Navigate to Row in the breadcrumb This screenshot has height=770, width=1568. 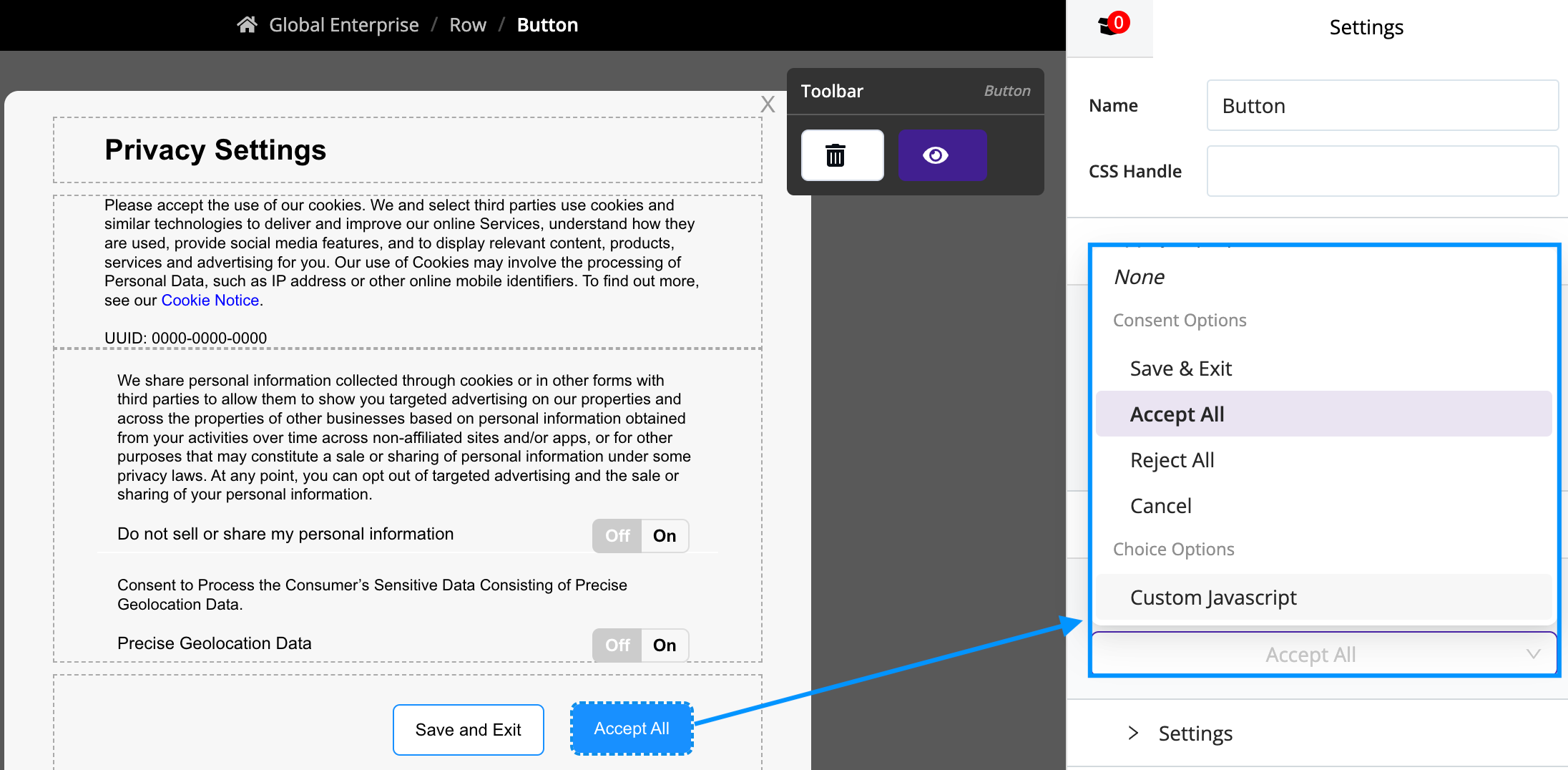(x=467, y=24)
